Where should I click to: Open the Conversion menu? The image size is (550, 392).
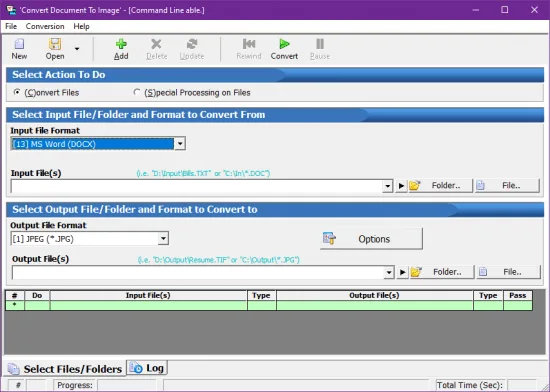(x=45, y=26)
